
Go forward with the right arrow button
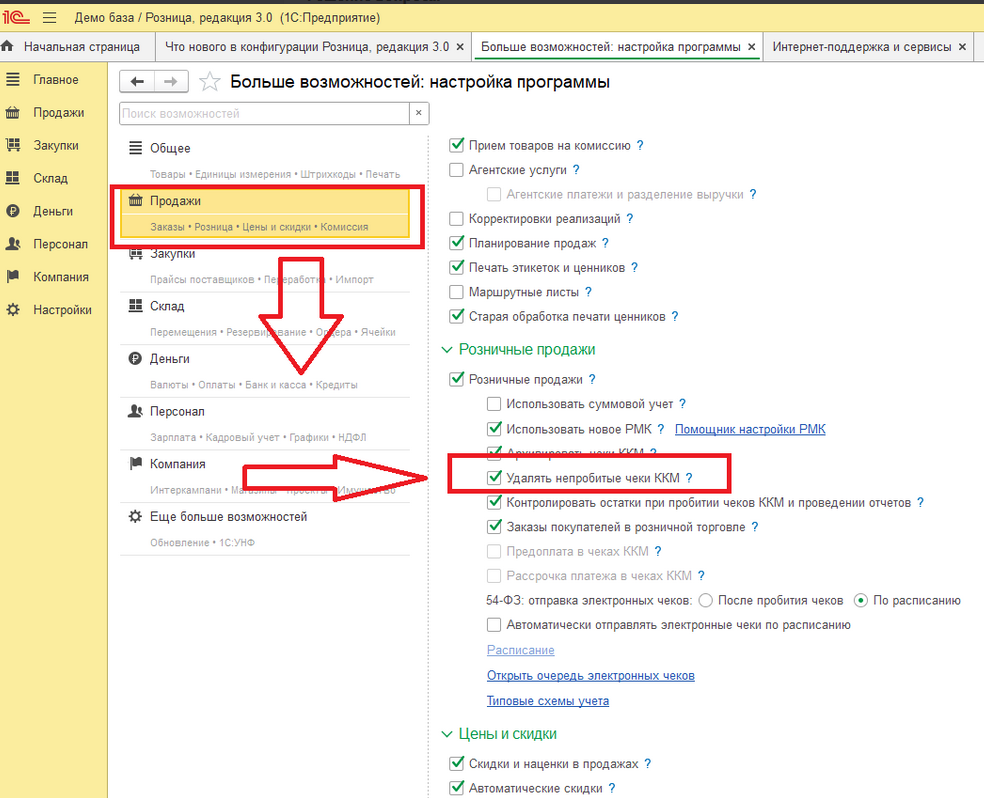(171, 82)
